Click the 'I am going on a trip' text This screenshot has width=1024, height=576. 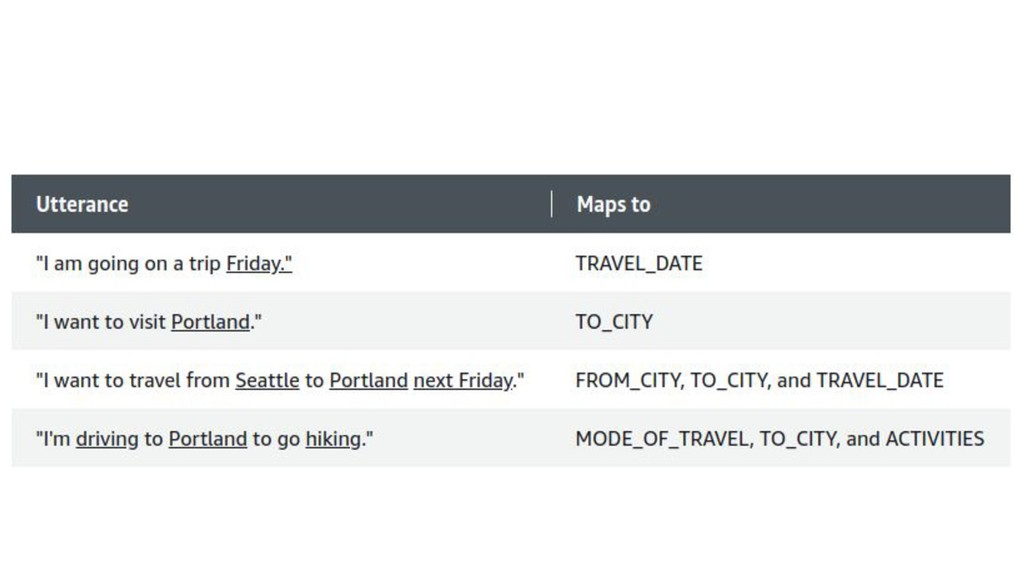coord(129,263)
